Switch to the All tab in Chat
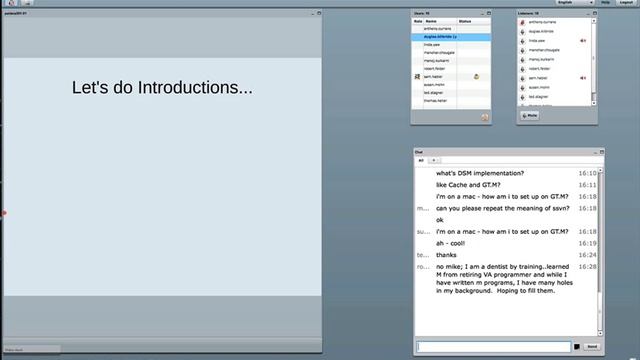The height and width of the screenshot is (360, 640). pyautogui.click(x=421, y=160)
